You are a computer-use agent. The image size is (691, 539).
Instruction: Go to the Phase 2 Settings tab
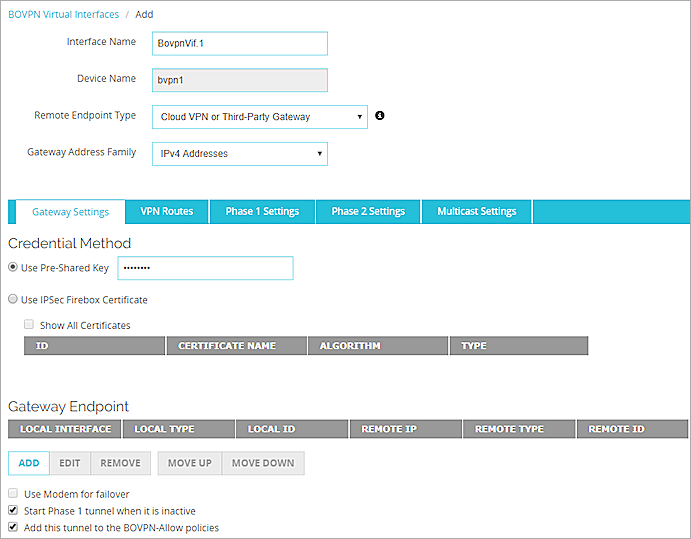point(368,212)
